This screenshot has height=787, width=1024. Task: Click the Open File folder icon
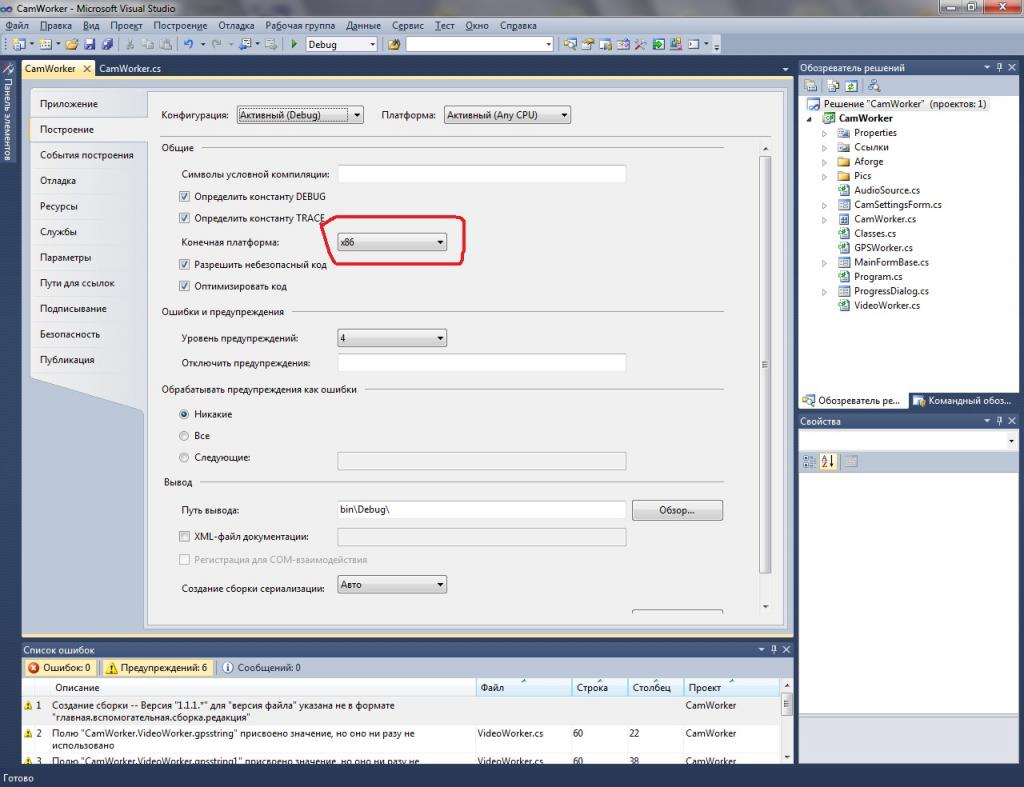click(72, 44)
